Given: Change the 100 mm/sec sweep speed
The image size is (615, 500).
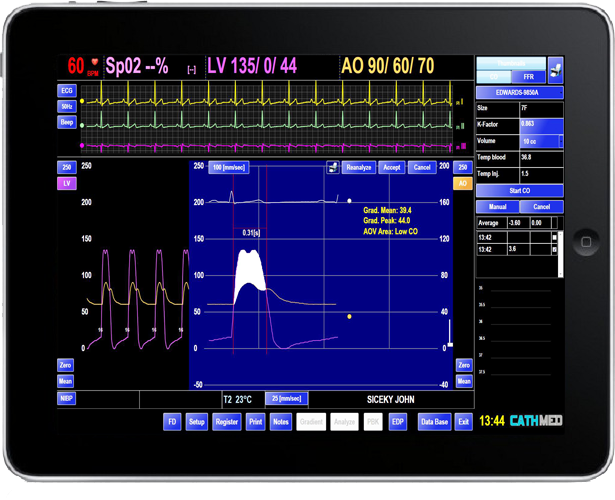Looking at the screenshot, I should pos(229,167).
